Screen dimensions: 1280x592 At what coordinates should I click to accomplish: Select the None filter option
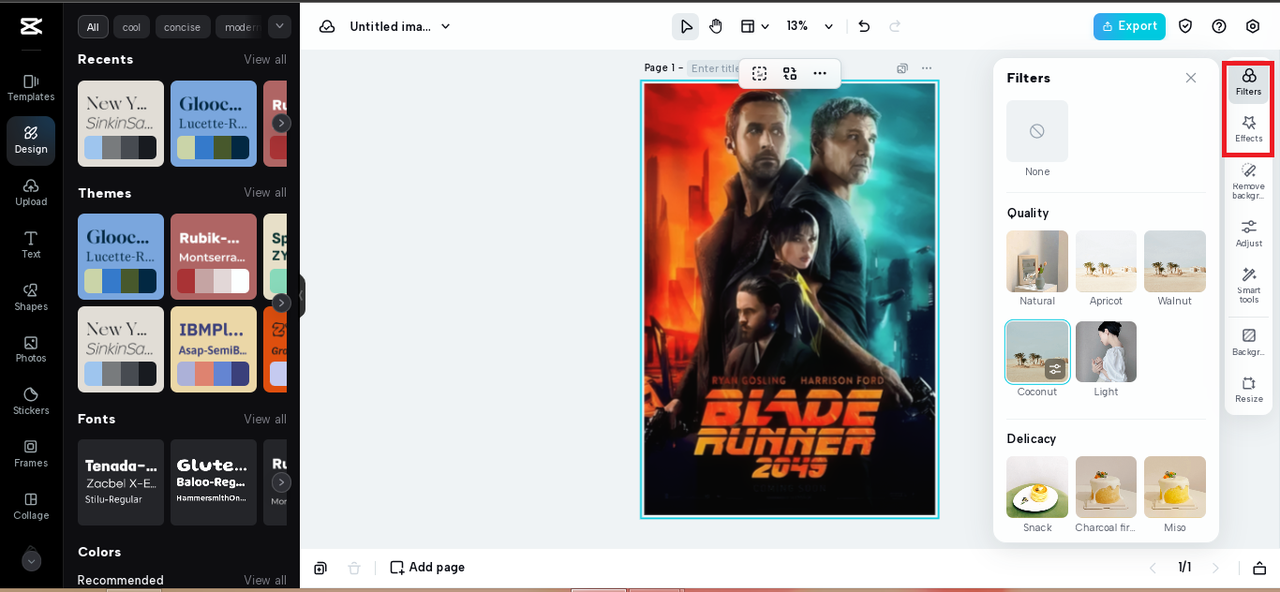tap(1037, 131)
